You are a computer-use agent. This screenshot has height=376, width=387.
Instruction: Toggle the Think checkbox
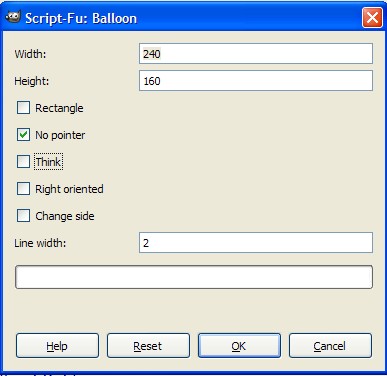[23, 162]
